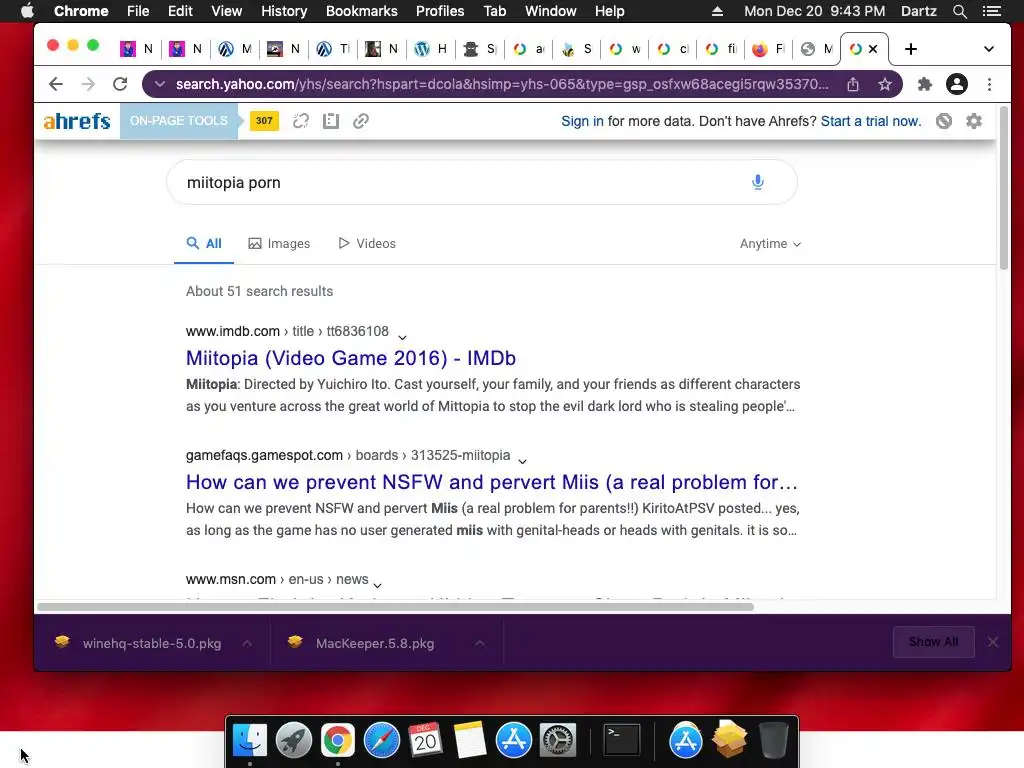Open Terminal from the Dock

(x=621, y=740)
